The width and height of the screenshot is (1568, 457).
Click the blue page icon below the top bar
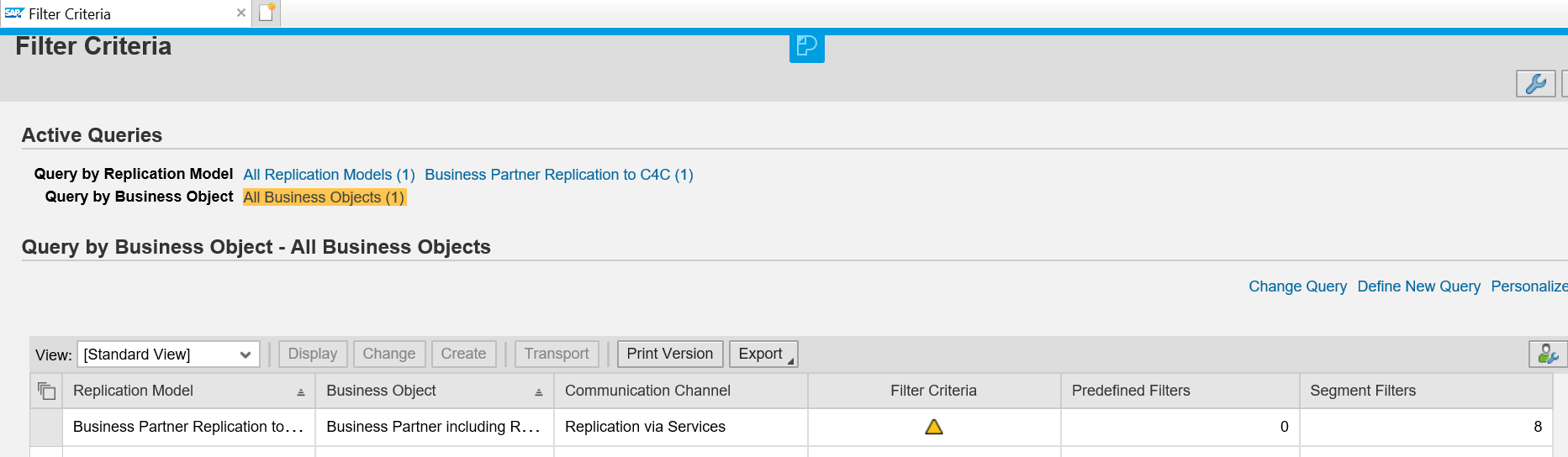806,46
